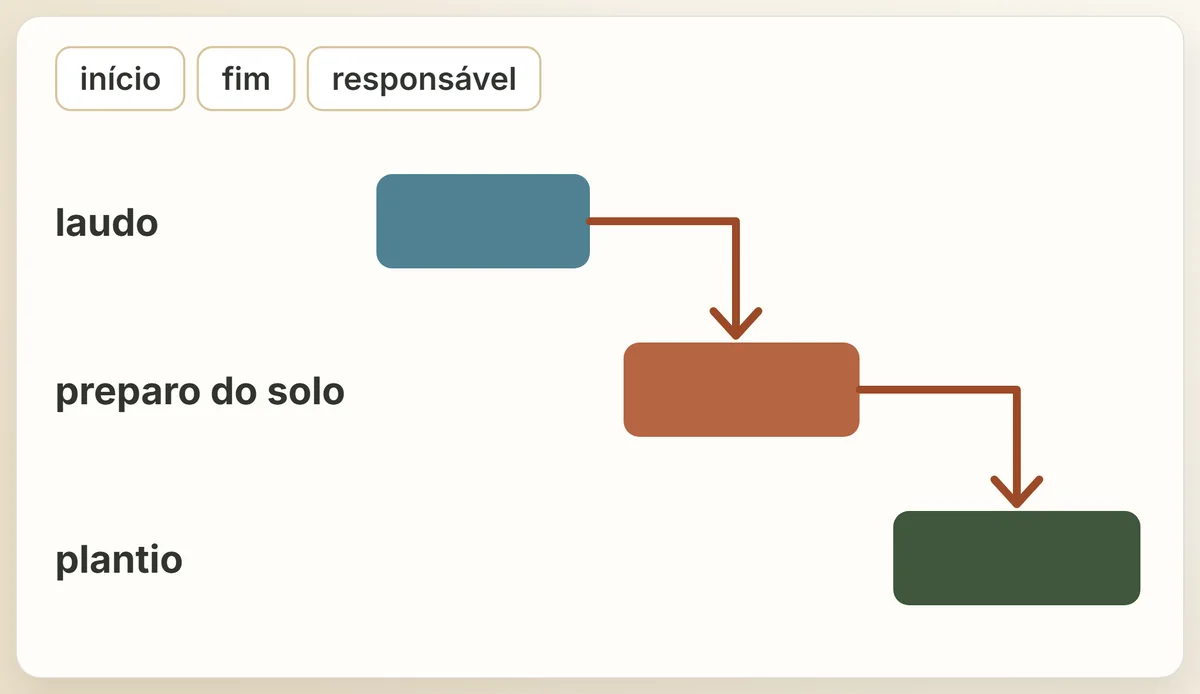Click arrowhead pointing into plantio bar
This screenshot has height=694, width=1200.
(x=1016, y=492)
